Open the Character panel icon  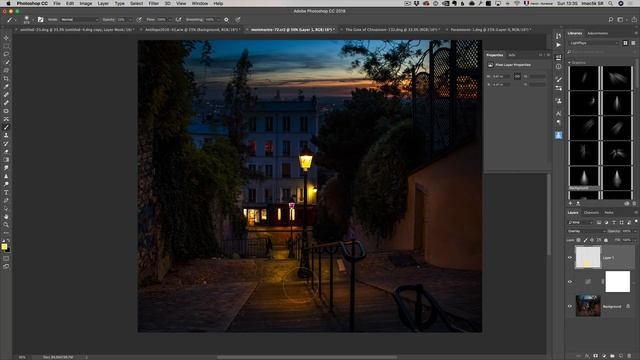tap(558, 113)
